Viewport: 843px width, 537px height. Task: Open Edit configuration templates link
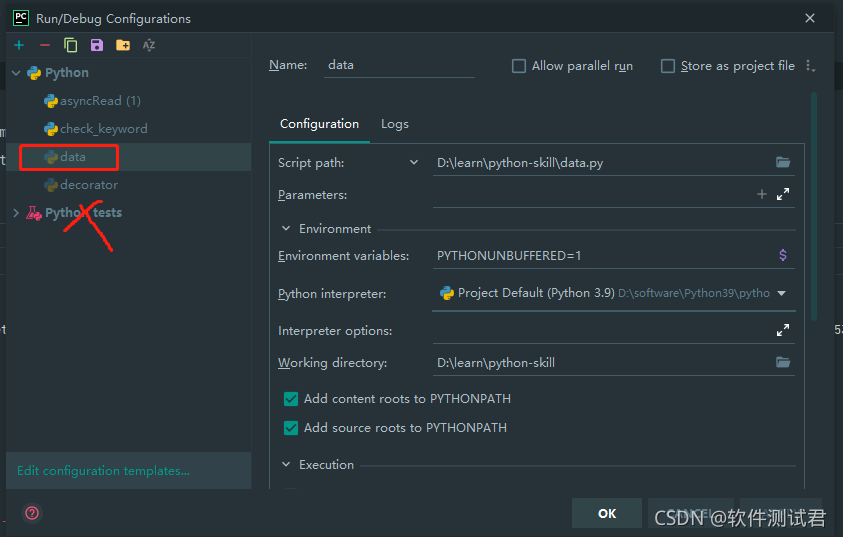click(x=103, y=471)
